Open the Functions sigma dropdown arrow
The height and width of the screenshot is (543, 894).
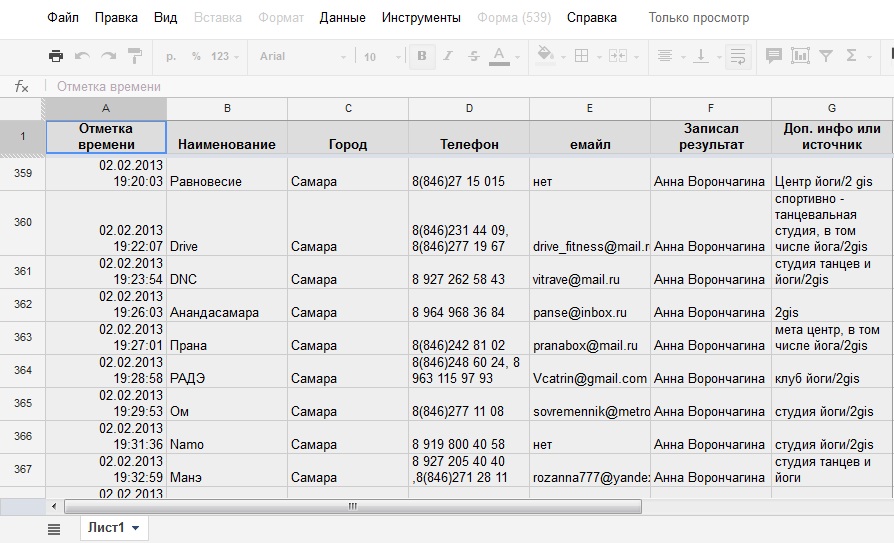[x=869, y=57]
